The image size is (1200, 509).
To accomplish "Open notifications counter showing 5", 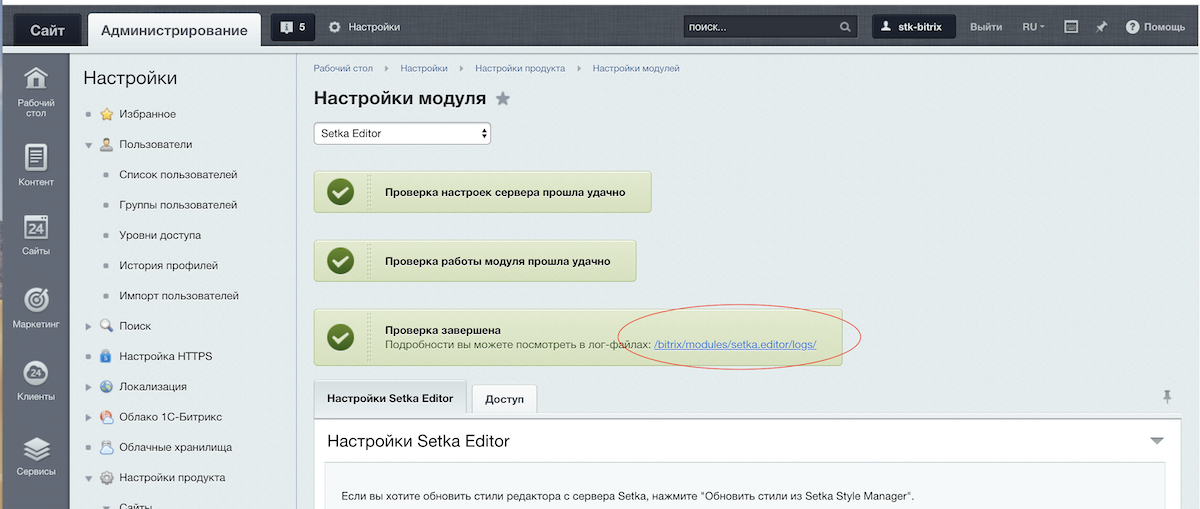I will (x=294, y=28).
